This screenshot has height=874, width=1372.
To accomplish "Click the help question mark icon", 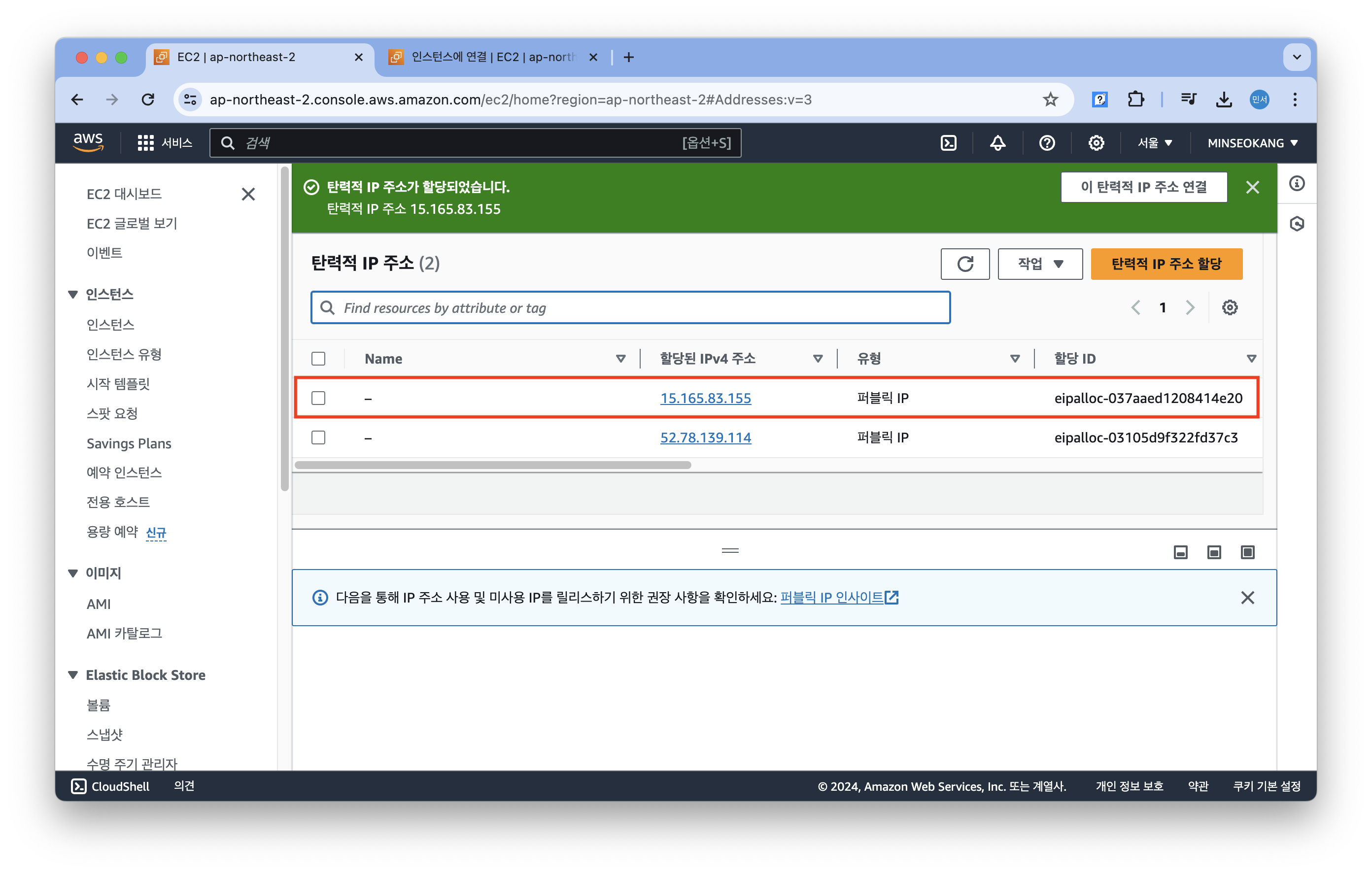I will (1047, 143).
